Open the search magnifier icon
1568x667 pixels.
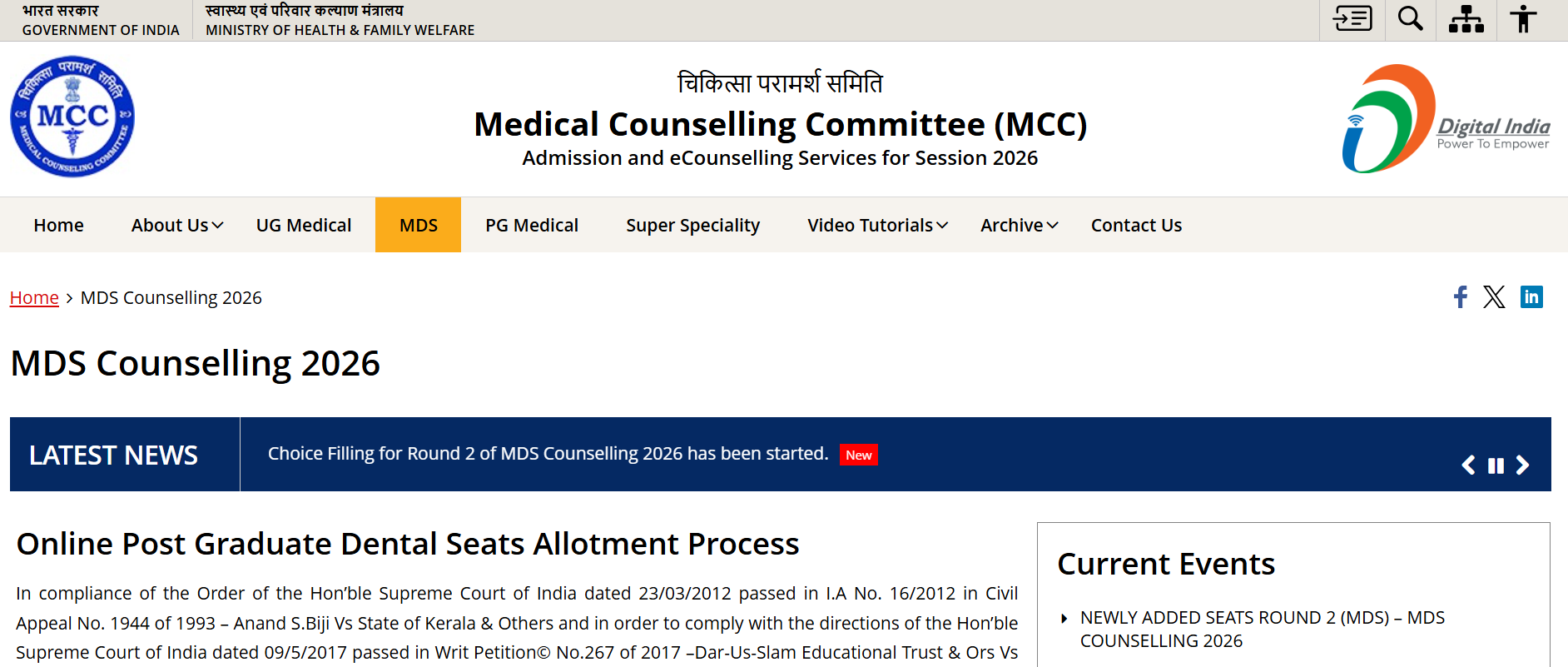coord(1410,18)
